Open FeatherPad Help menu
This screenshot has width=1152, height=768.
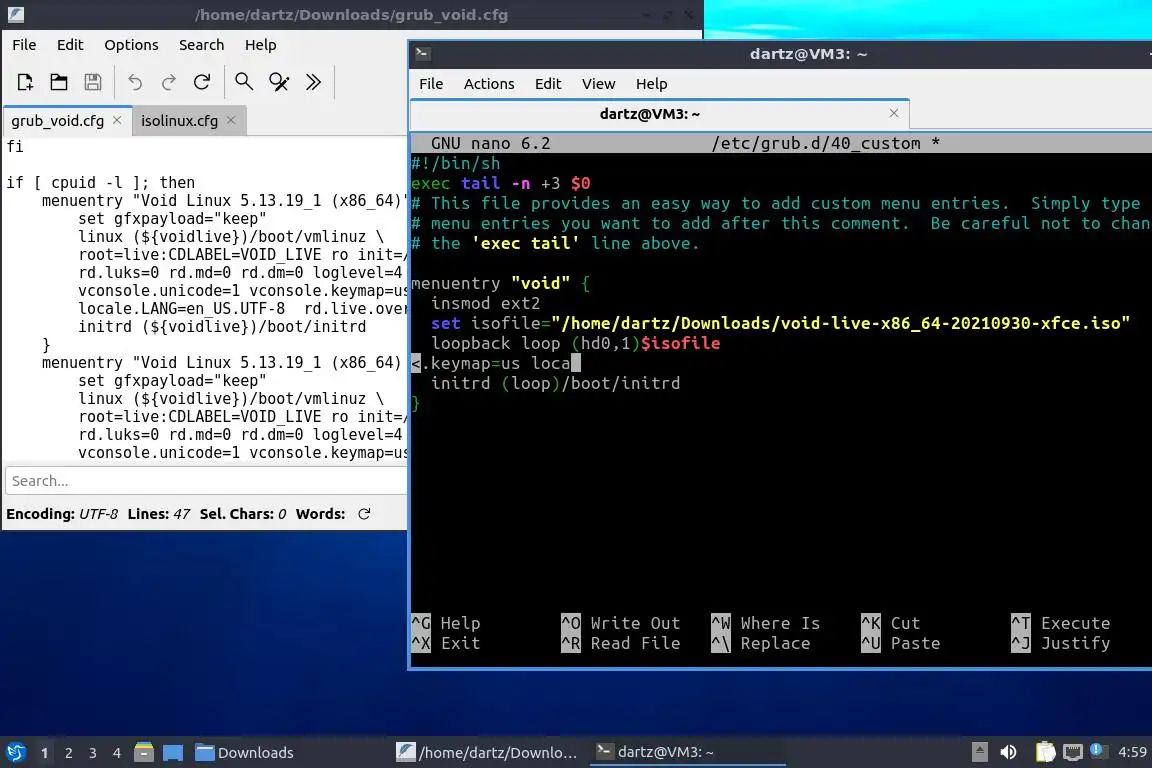point(261,45)
